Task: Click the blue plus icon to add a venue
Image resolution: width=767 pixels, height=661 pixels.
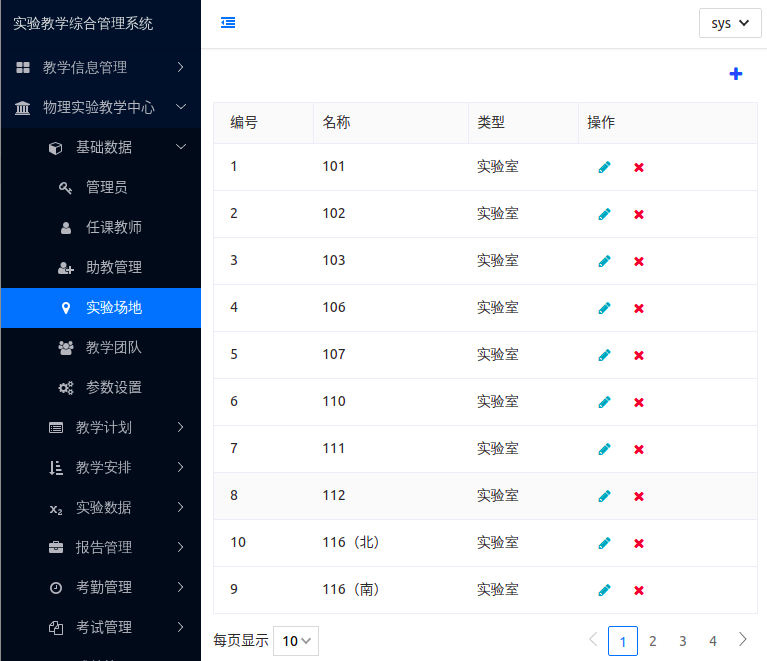Action: pyautogui.click(x=736, y=74)
